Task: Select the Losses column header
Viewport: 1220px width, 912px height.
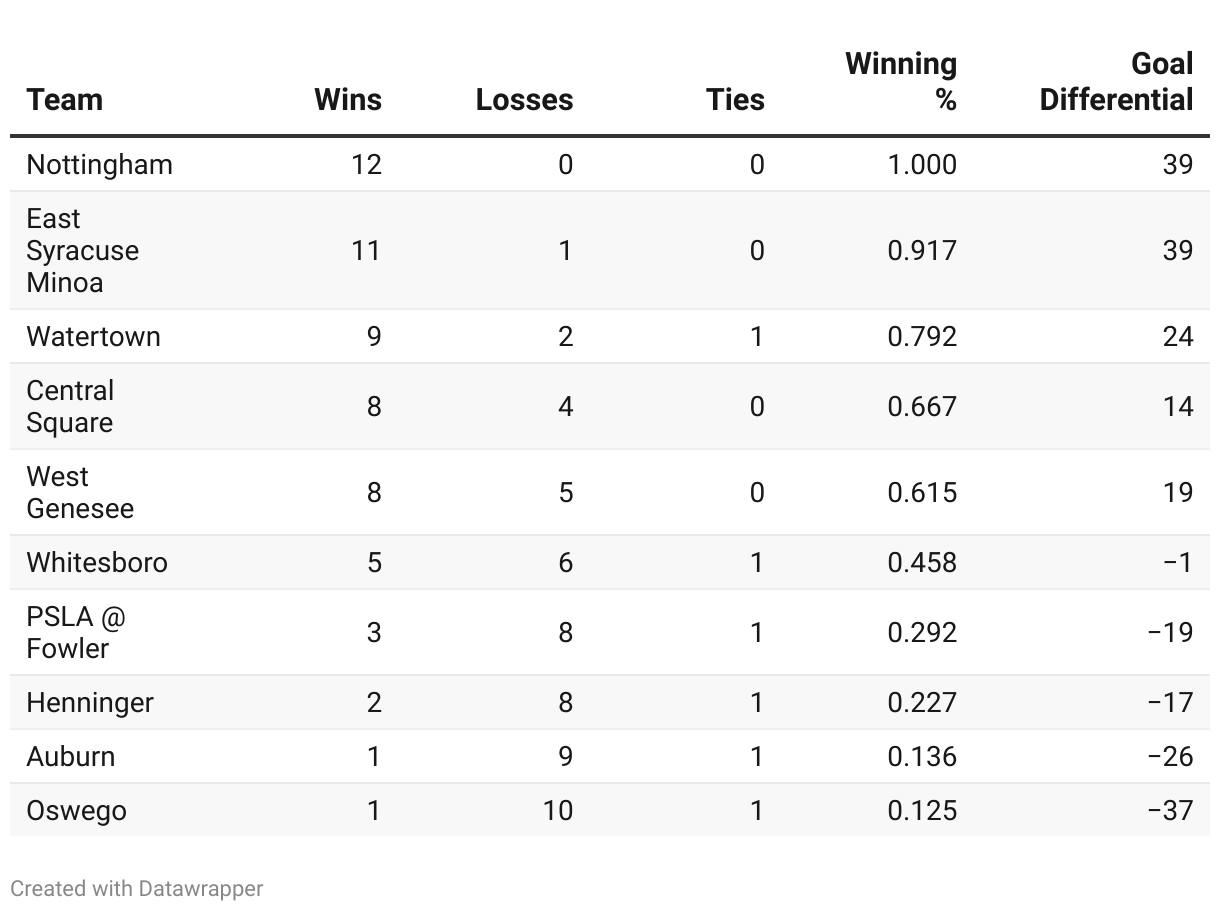Action: coord(524,100)
